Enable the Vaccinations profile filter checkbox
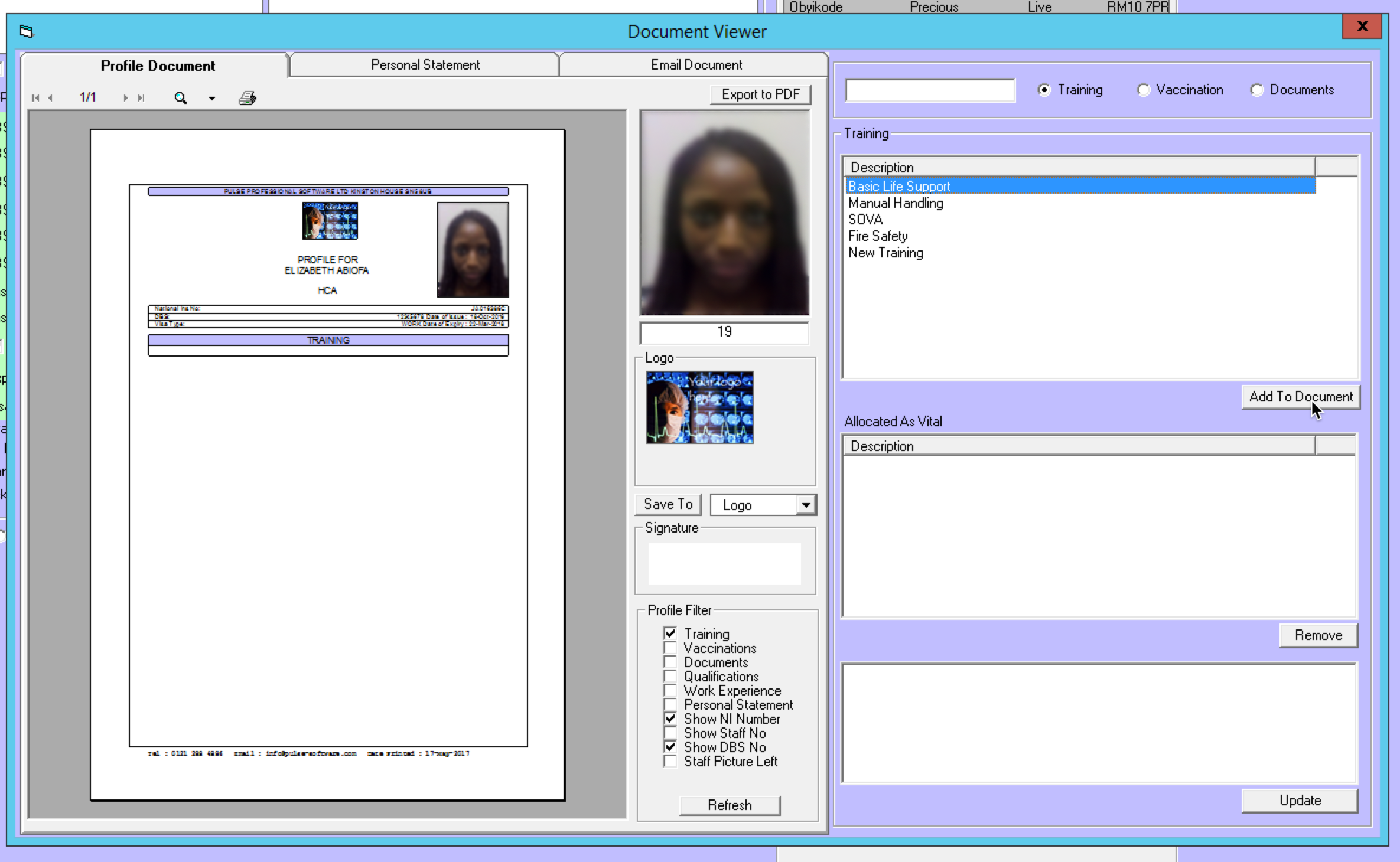The width and height of the screenshot is (1400, 862). 670,648
